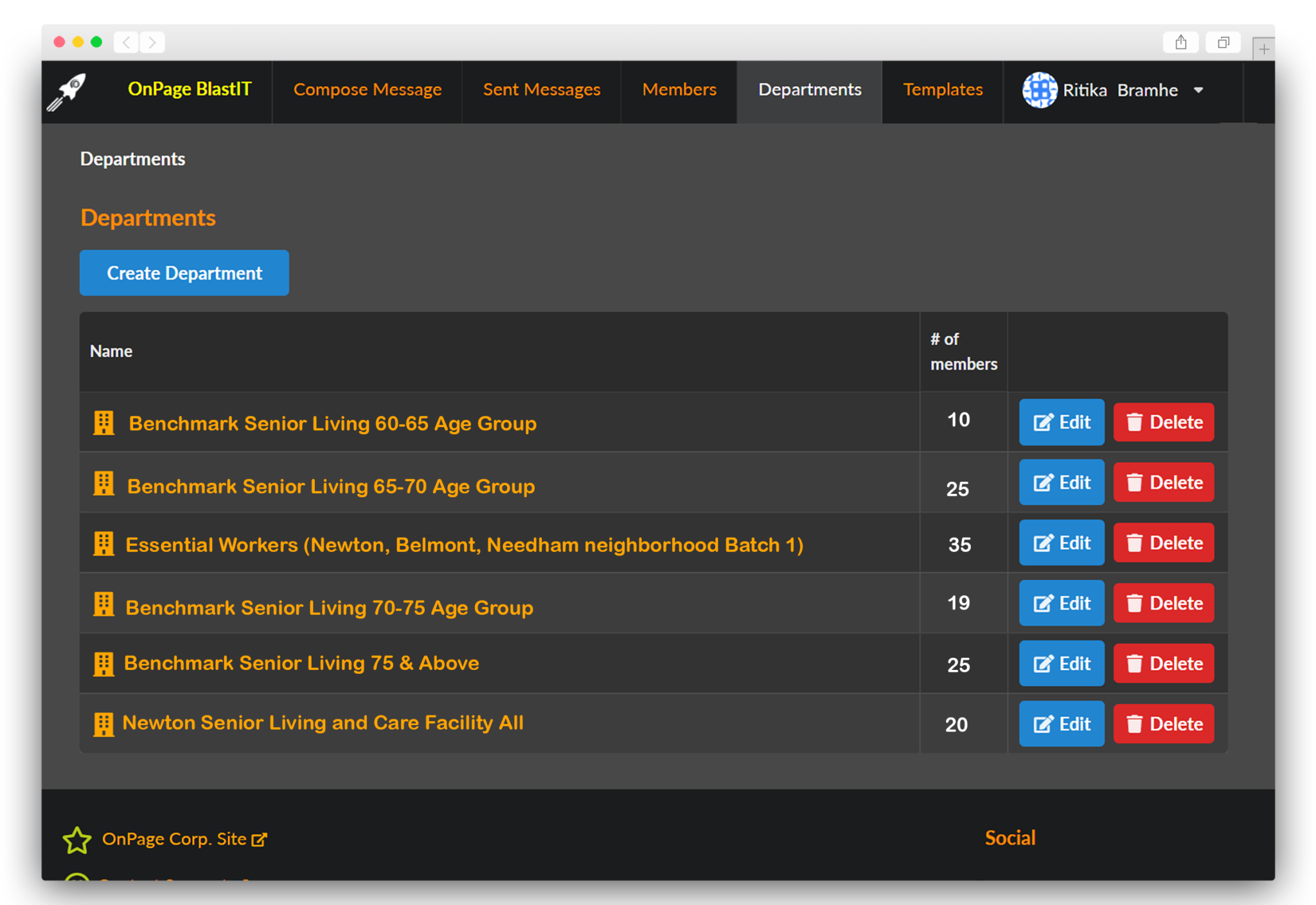Click building icon beside Newton Senior Living
The width and height of the screenshot is (1316, 905).
tap(103, 724)
